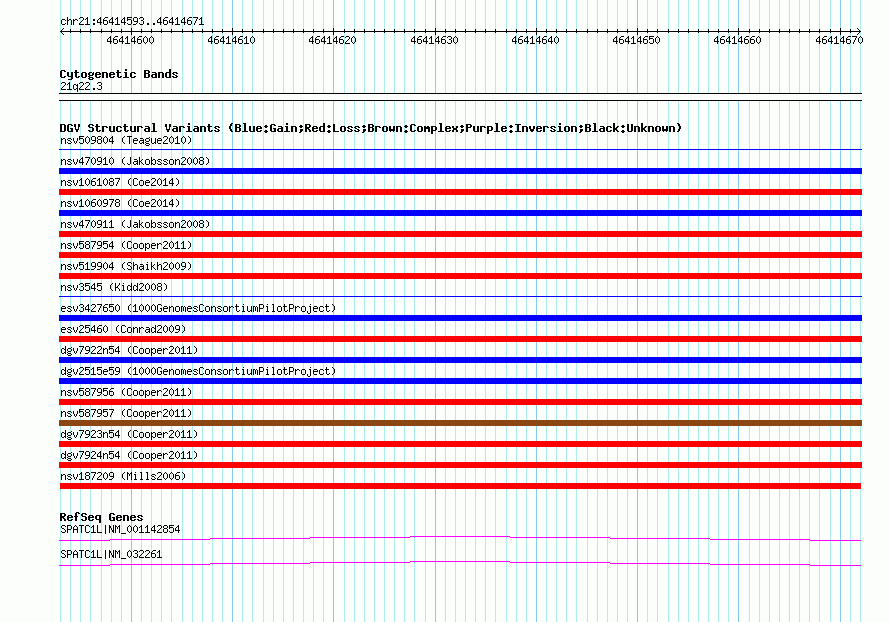This screenshot has width=890, height=622.
Task: Click ruler position 46414620
Action: [332, 40]
